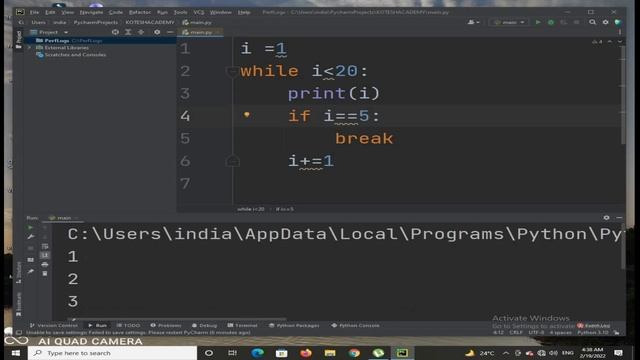The image size is (640, 360).
Task: Click Select Opened File locate icon in Project panel
Action: tap(116, 32)
